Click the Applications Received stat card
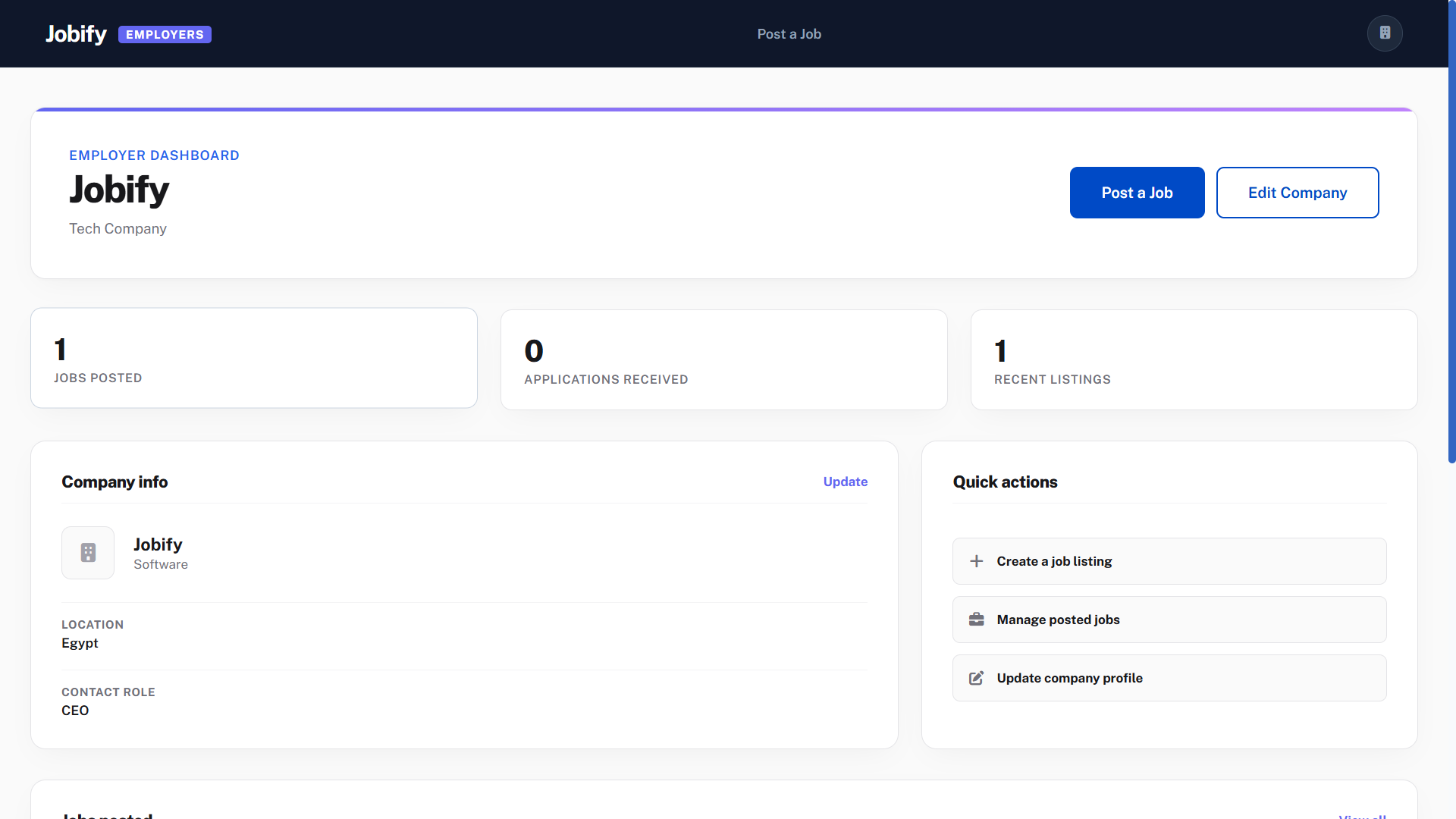This screenshot has width=1456, height=819. pyautogui.click(x=724, y=359)
